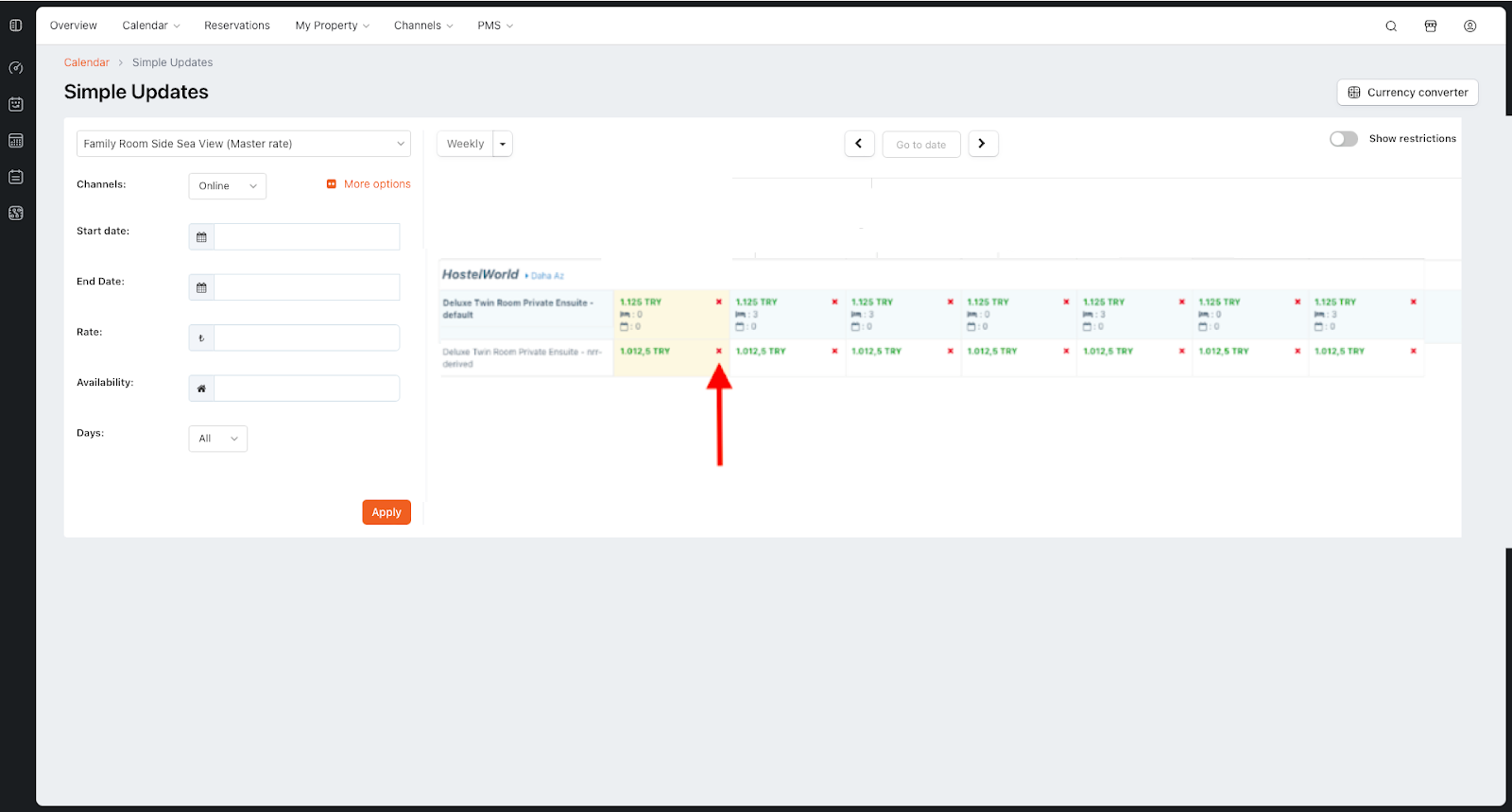Enable the Show restrictions toggle

pos(1343,139)
